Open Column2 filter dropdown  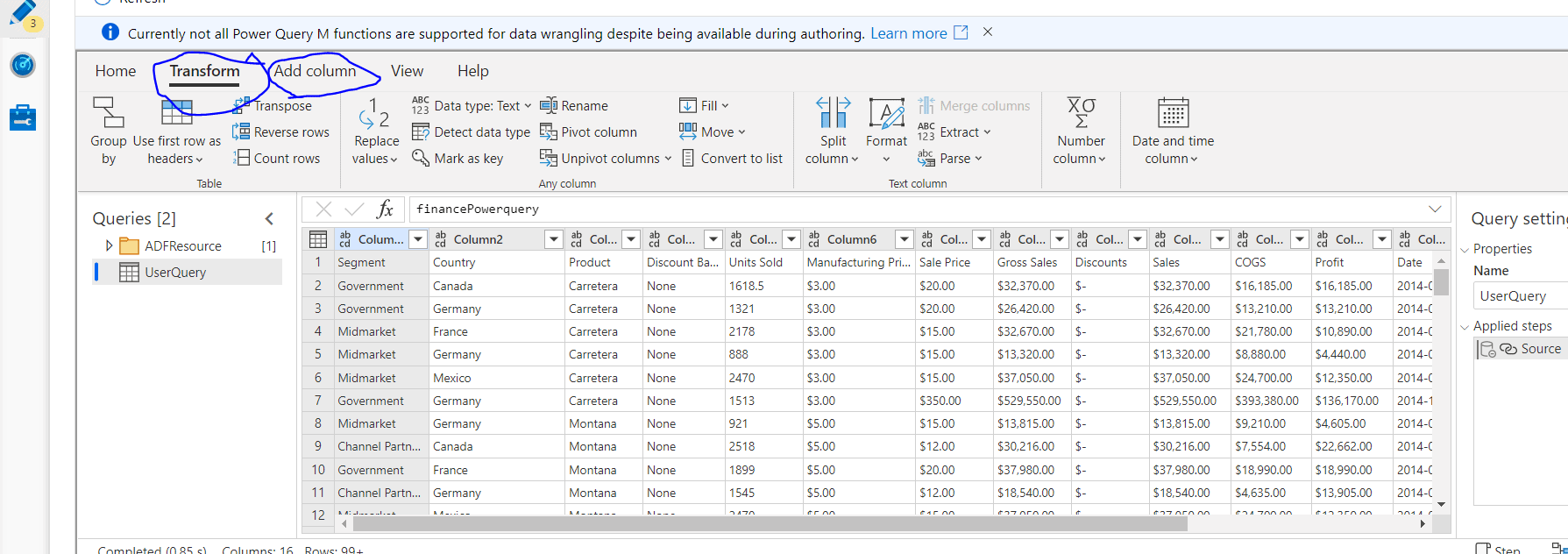[x=554, y=239]
